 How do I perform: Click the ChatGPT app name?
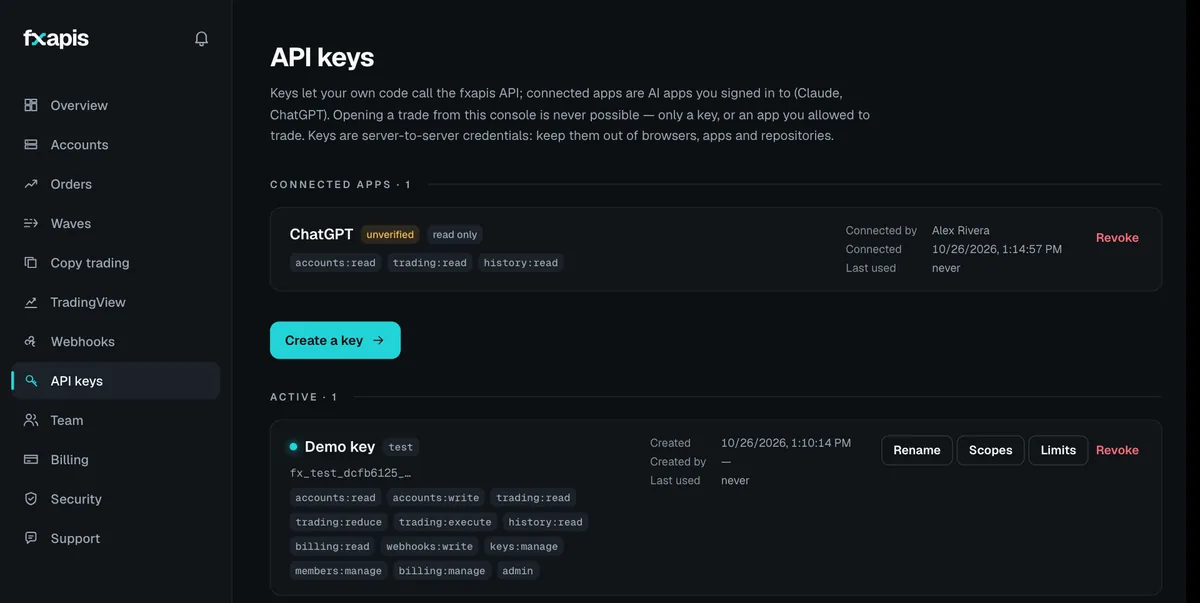[321, 234]
